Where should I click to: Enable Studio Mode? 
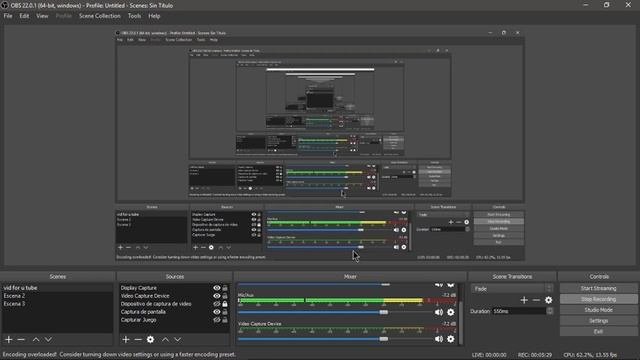click(x=598, y=310)
